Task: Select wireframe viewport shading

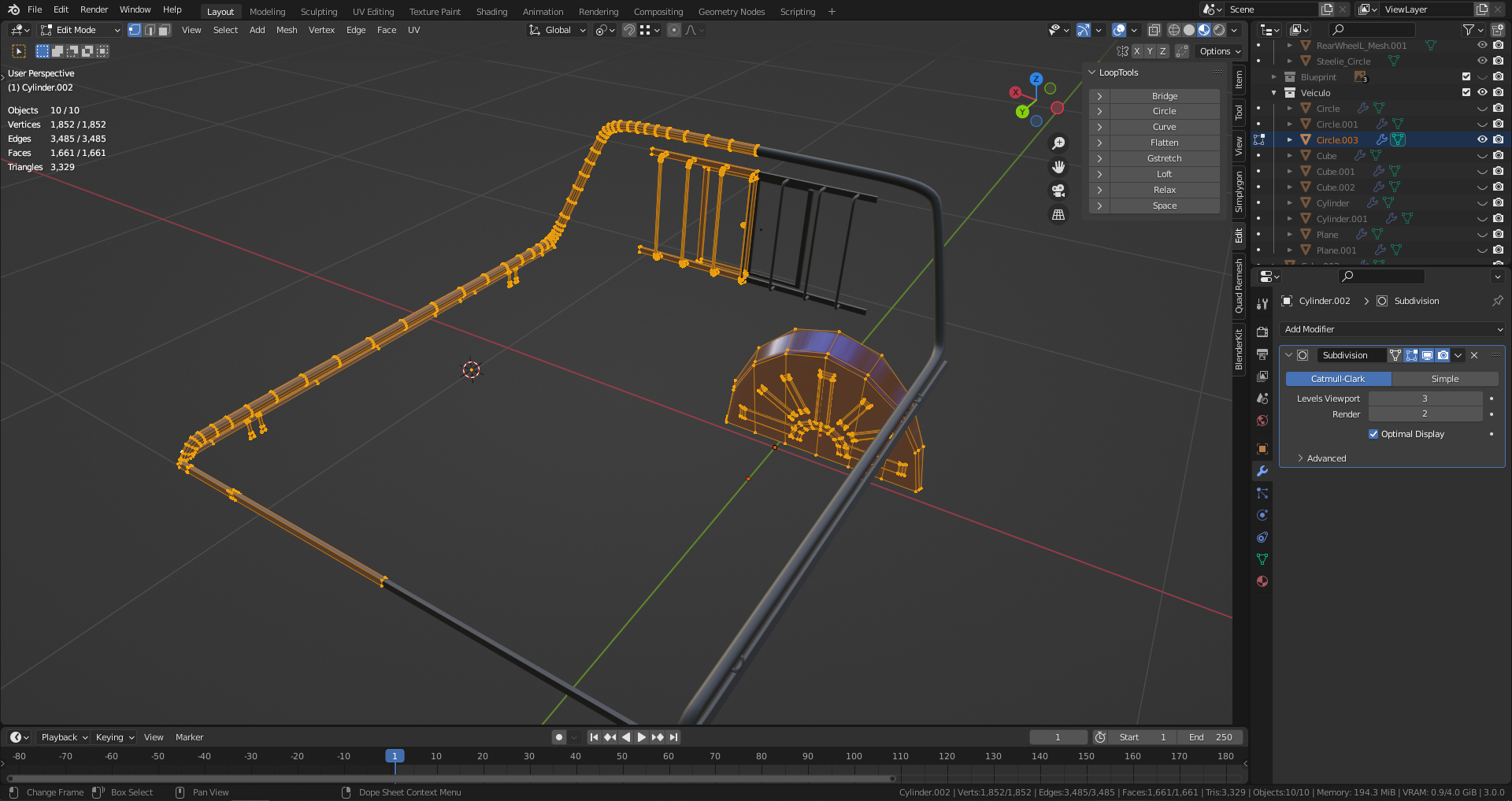Action: 1173,30
